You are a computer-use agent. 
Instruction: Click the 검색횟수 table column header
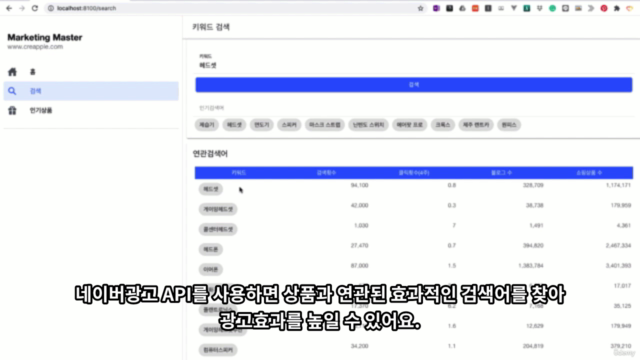click(x=326, y=173)
